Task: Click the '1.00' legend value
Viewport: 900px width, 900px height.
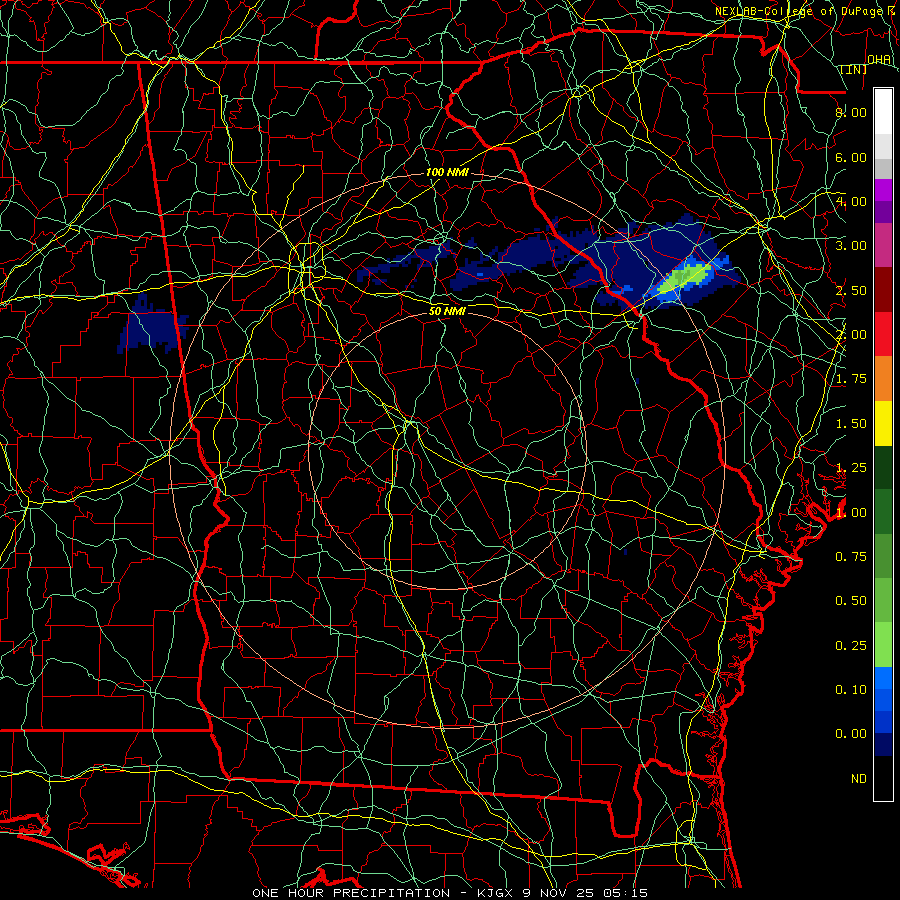Action: point(851,513)
